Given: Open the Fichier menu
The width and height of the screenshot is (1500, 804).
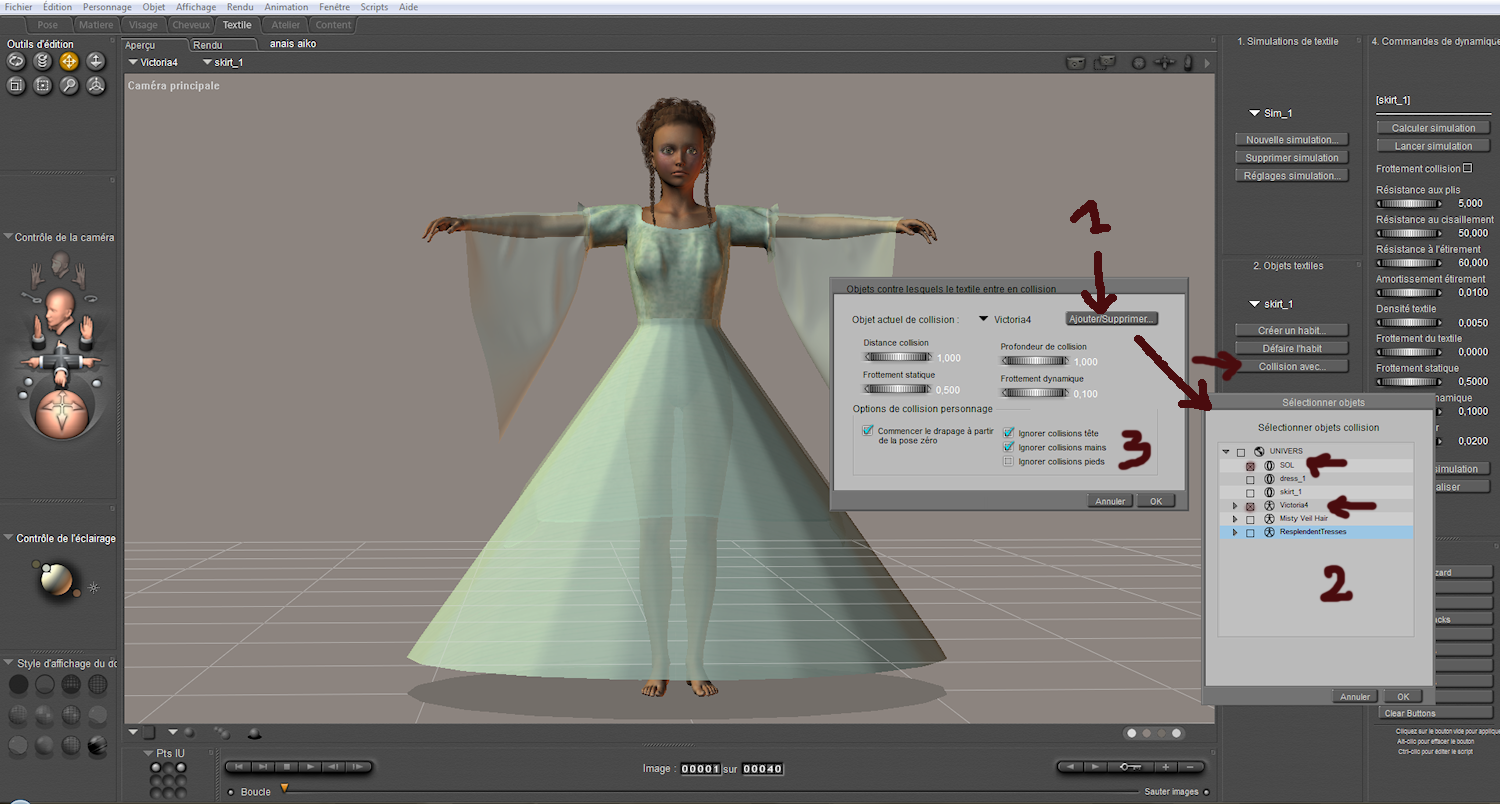Looking at the screenshot, I should coord(19,7).
